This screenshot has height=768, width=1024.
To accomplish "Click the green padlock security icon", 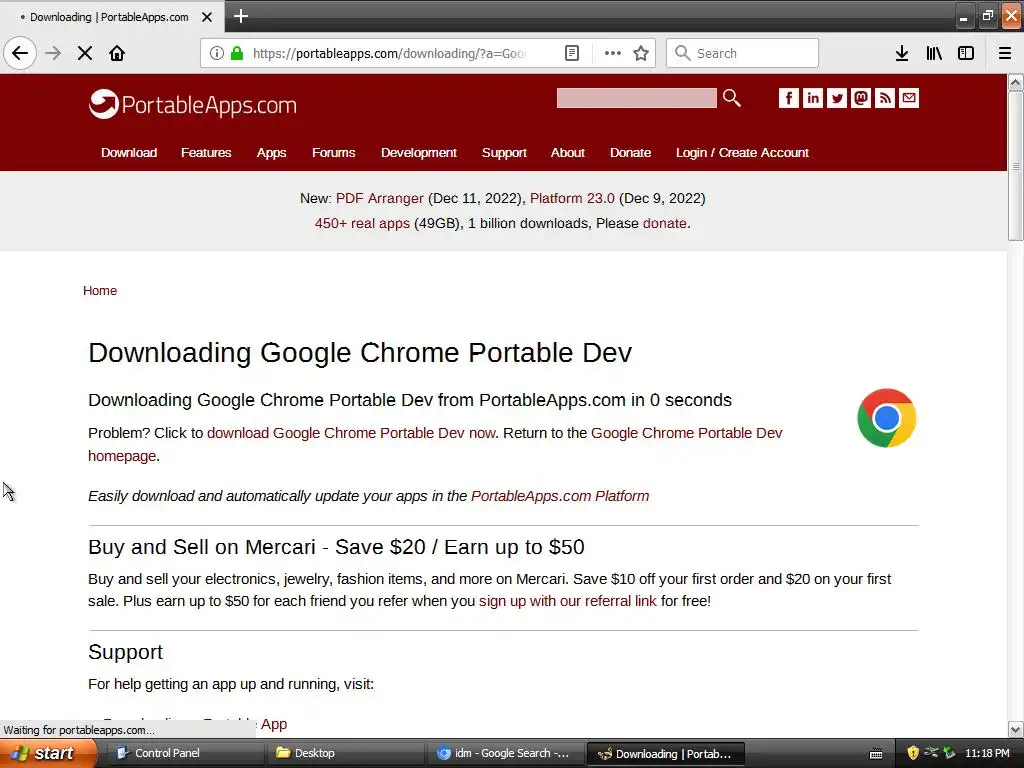I will (x=236, y=53).
